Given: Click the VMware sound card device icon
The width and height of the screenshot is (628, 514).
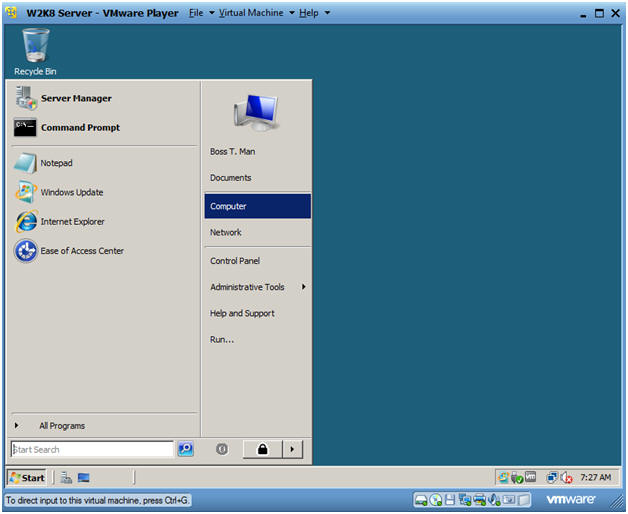Looking at the screenshot, I should (494, 500).
